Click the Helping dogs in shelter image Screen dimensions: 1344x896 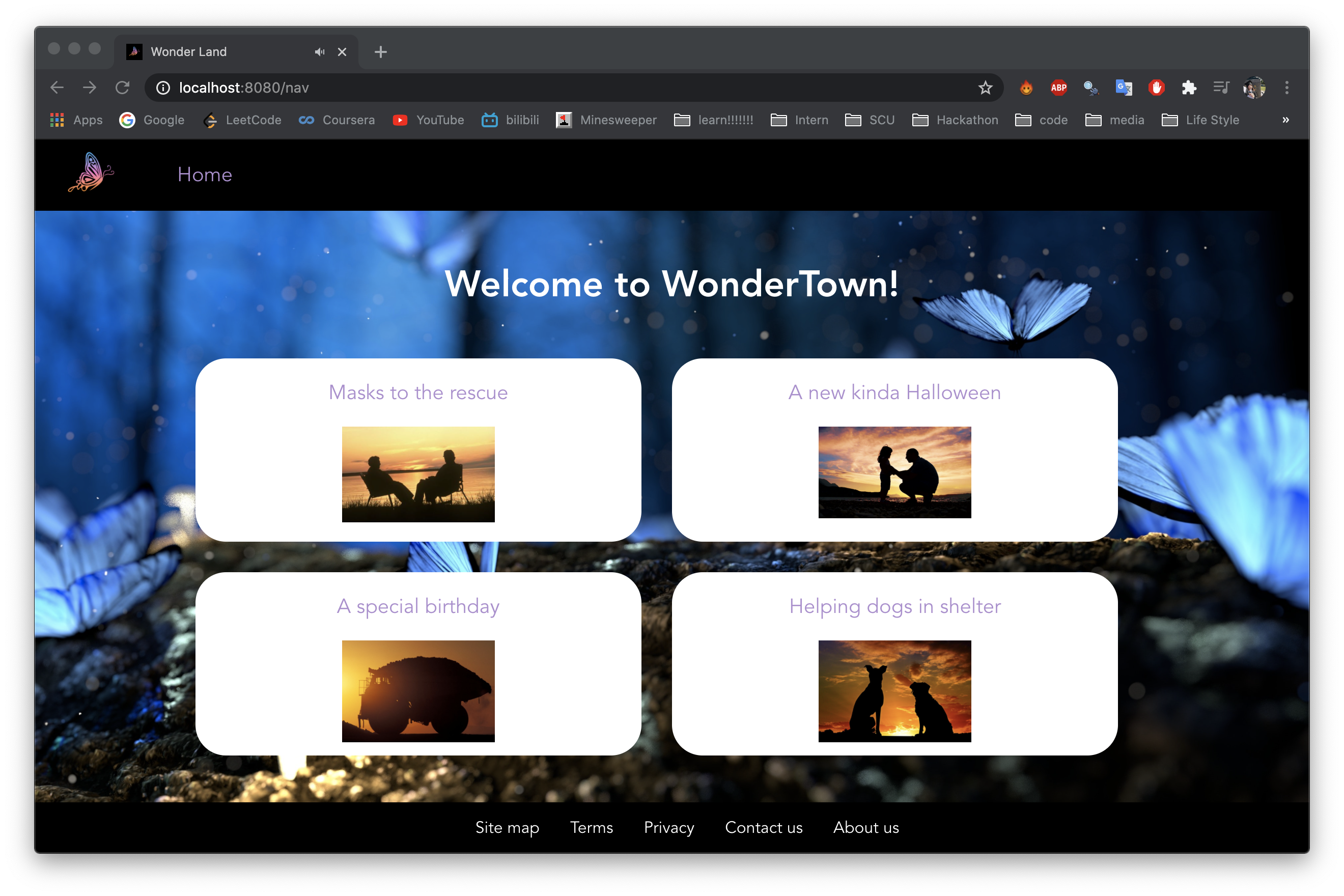coord(894,691)
